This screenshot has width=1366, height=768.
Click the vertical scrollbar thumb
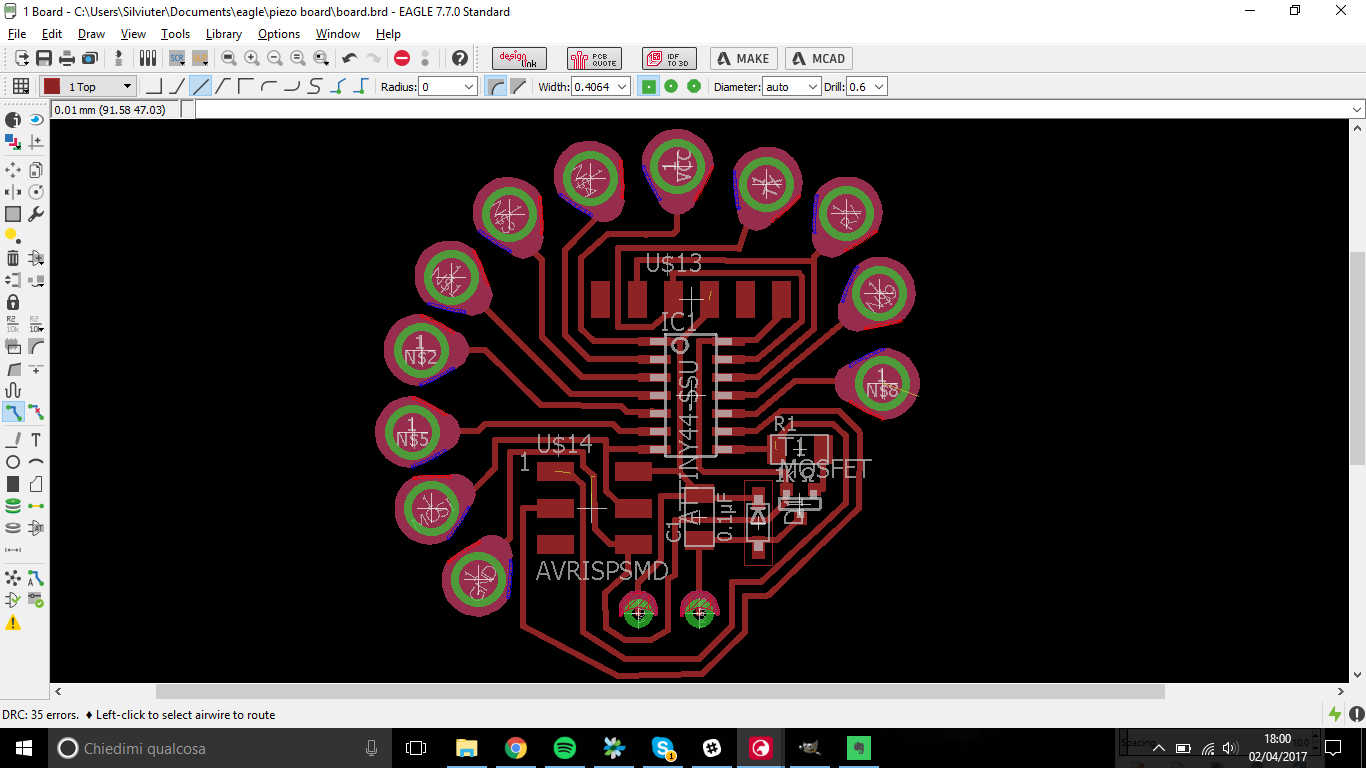tap(1357, 358)
